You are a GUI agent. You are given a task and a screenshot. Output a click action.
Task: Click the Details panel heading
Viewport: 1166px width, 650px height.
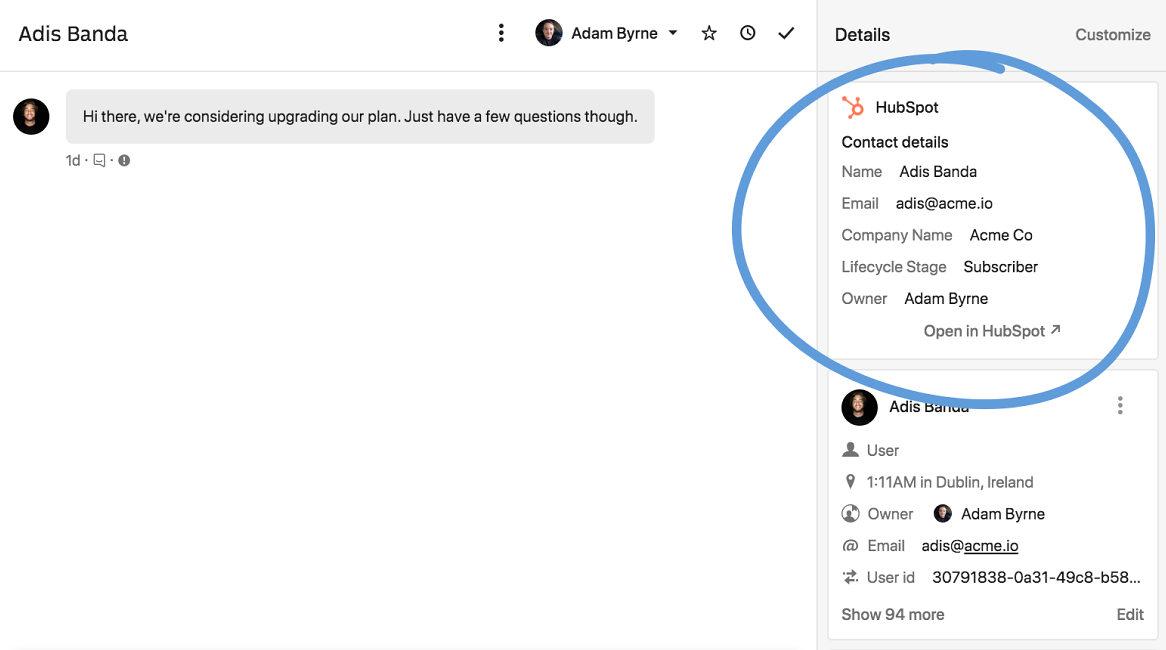862,34
